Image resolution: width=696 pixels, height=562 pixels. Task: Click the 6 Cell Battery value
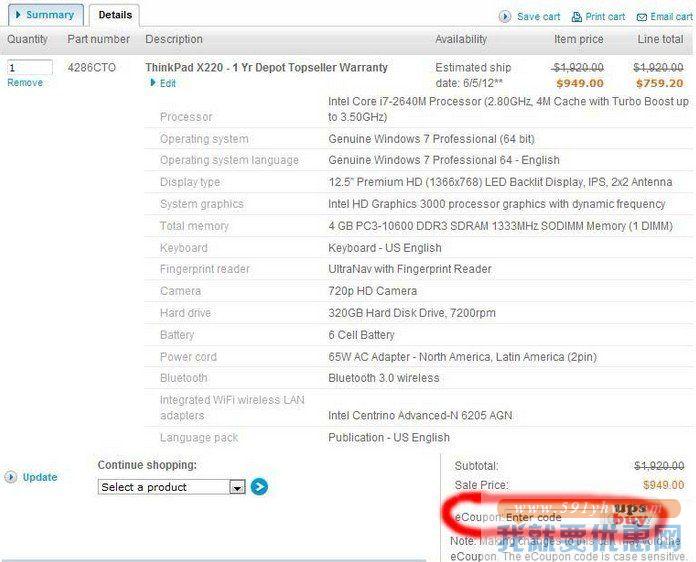pyautogui.click(x=361, y=335)
